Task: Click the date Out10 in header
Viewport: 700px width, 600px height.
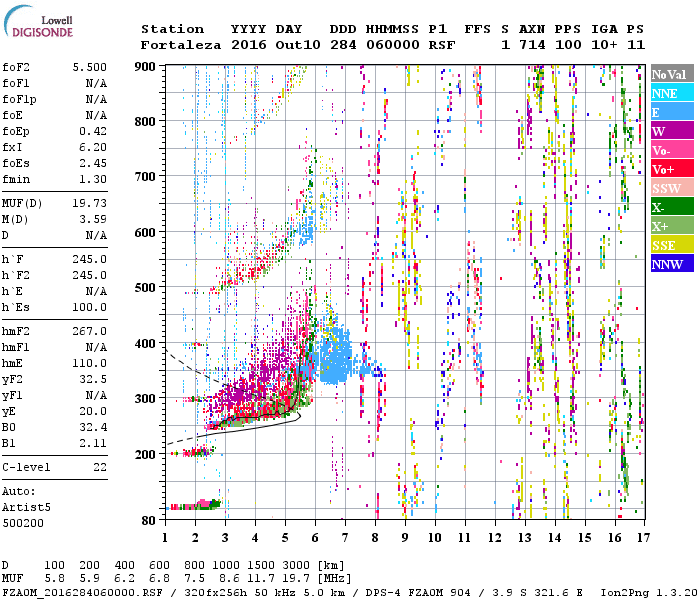Action: [298, 45]
